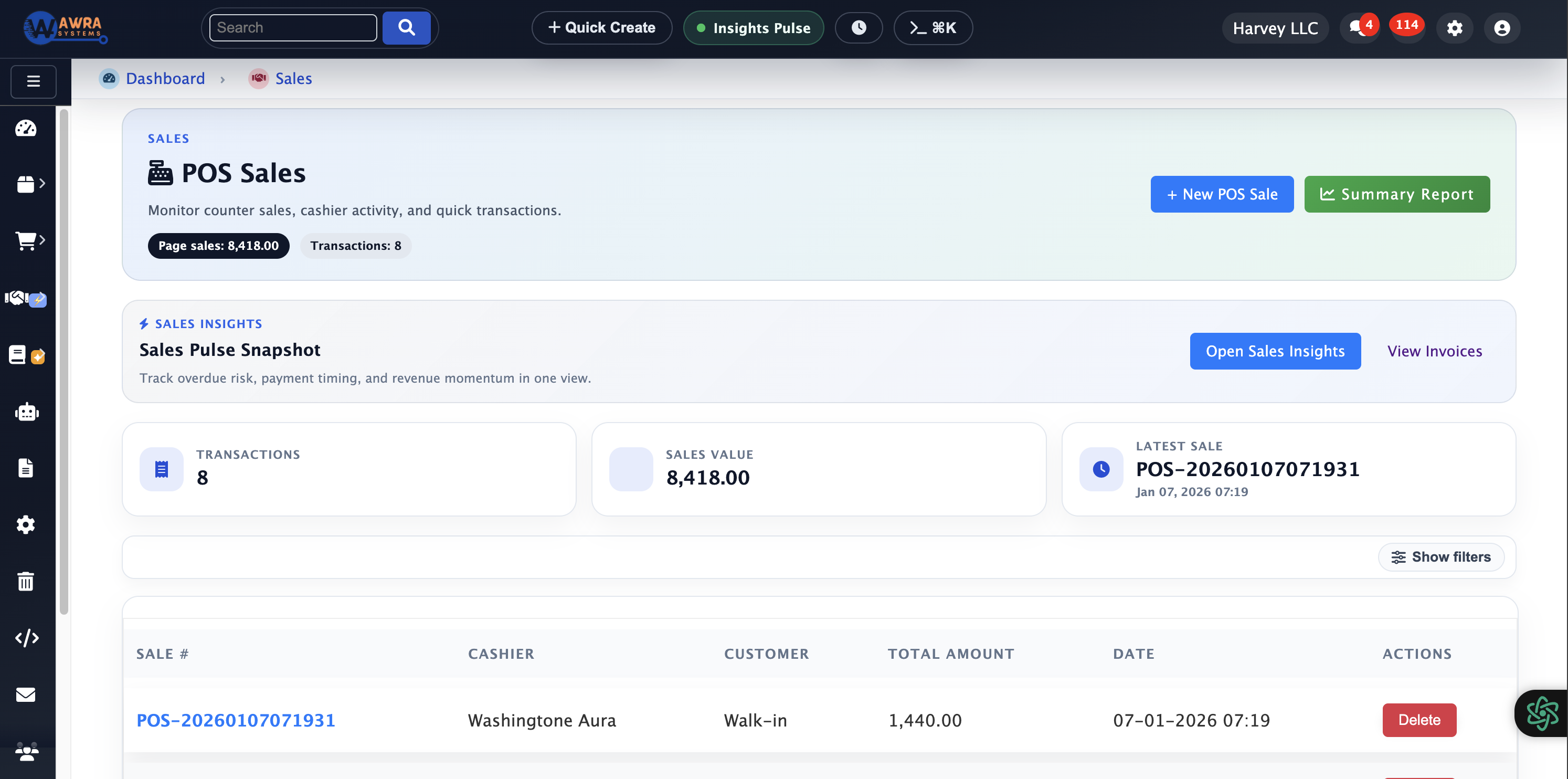Open sale POS-20260107071931 link
The image size is (1568, 779).
236,720
